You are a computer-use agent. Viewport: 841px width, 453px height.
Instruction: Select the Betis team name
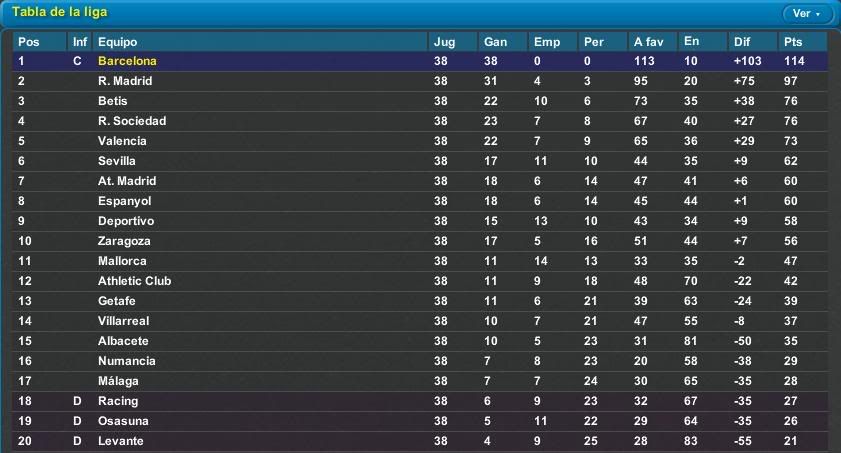coord(113,101)
